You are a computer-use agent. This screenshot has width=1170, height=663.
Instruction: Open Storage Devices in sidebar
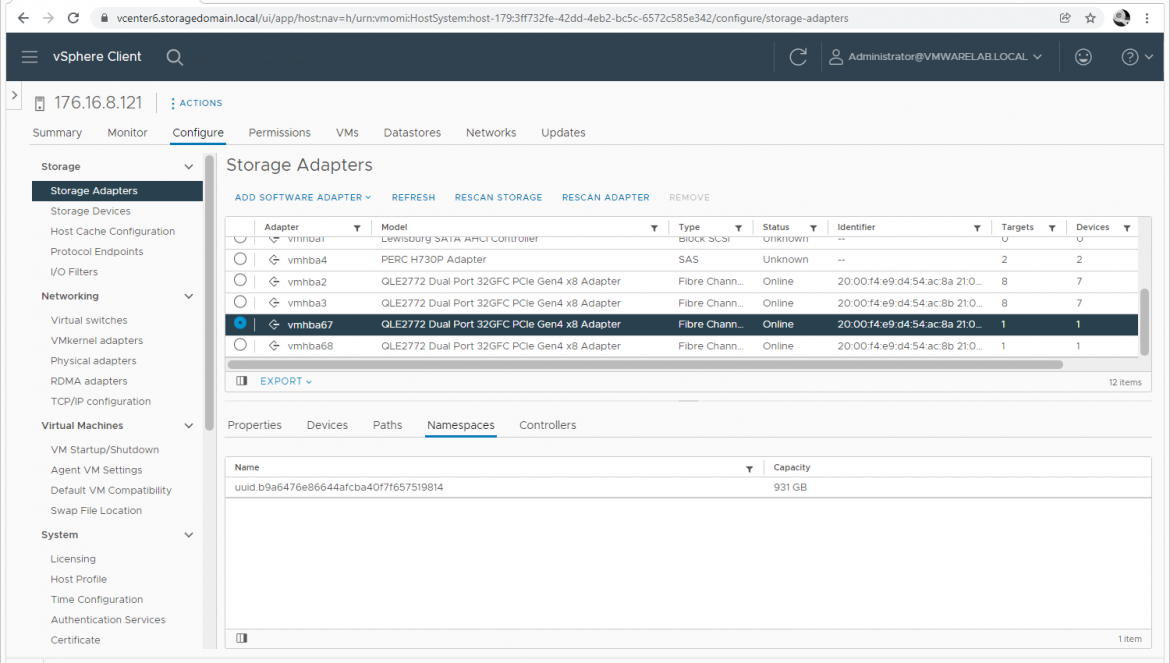(90, 211)
